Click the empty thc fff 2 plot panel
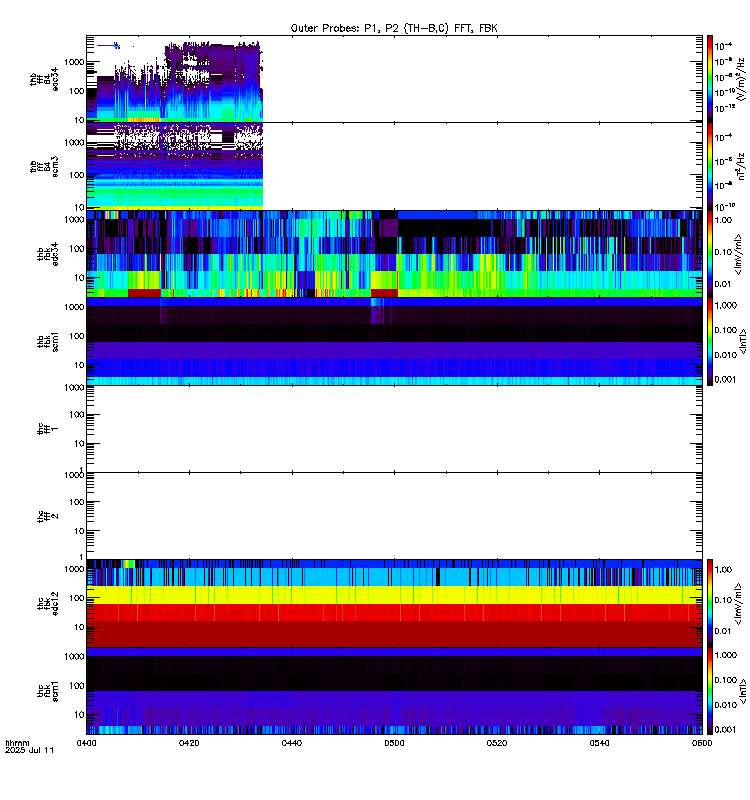The width and height of the screenshot is (750, 800). pyautogui.click(x=394, y=516)
